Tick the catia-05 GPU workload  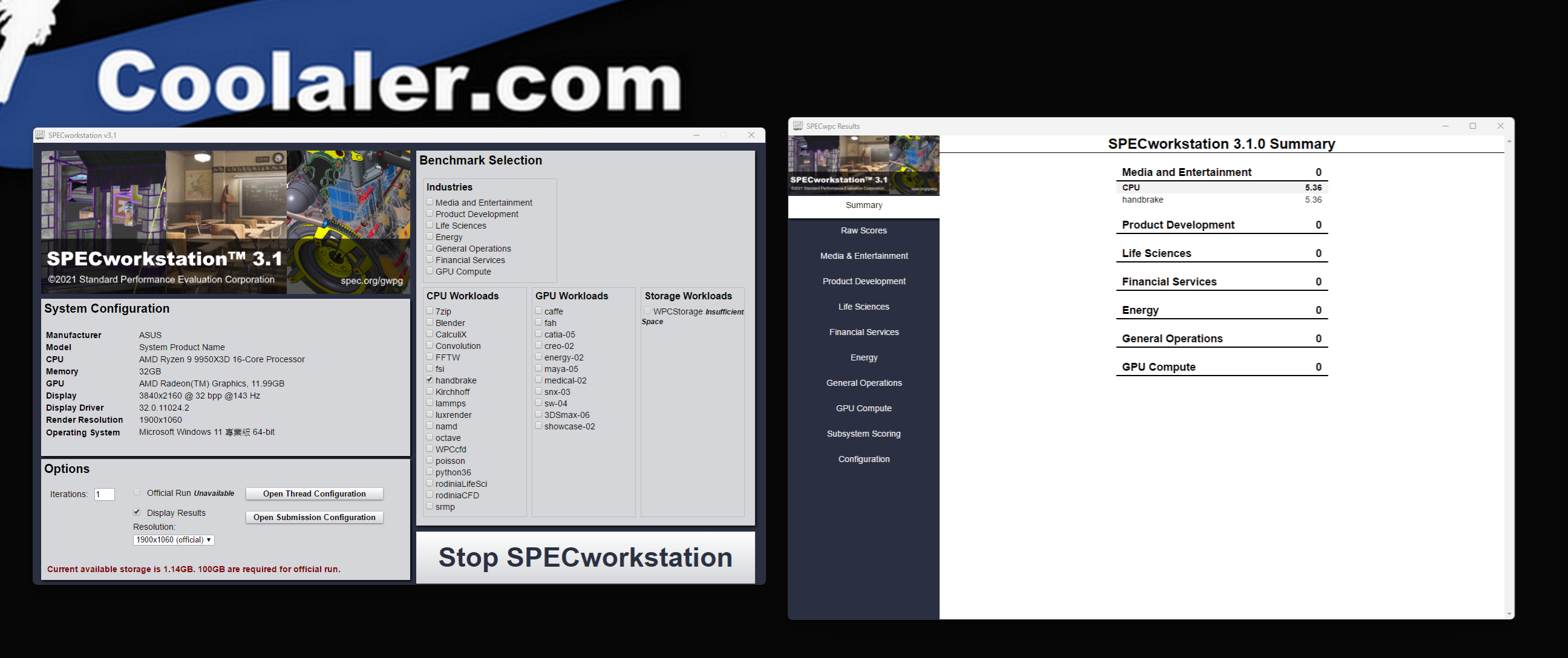538,334
